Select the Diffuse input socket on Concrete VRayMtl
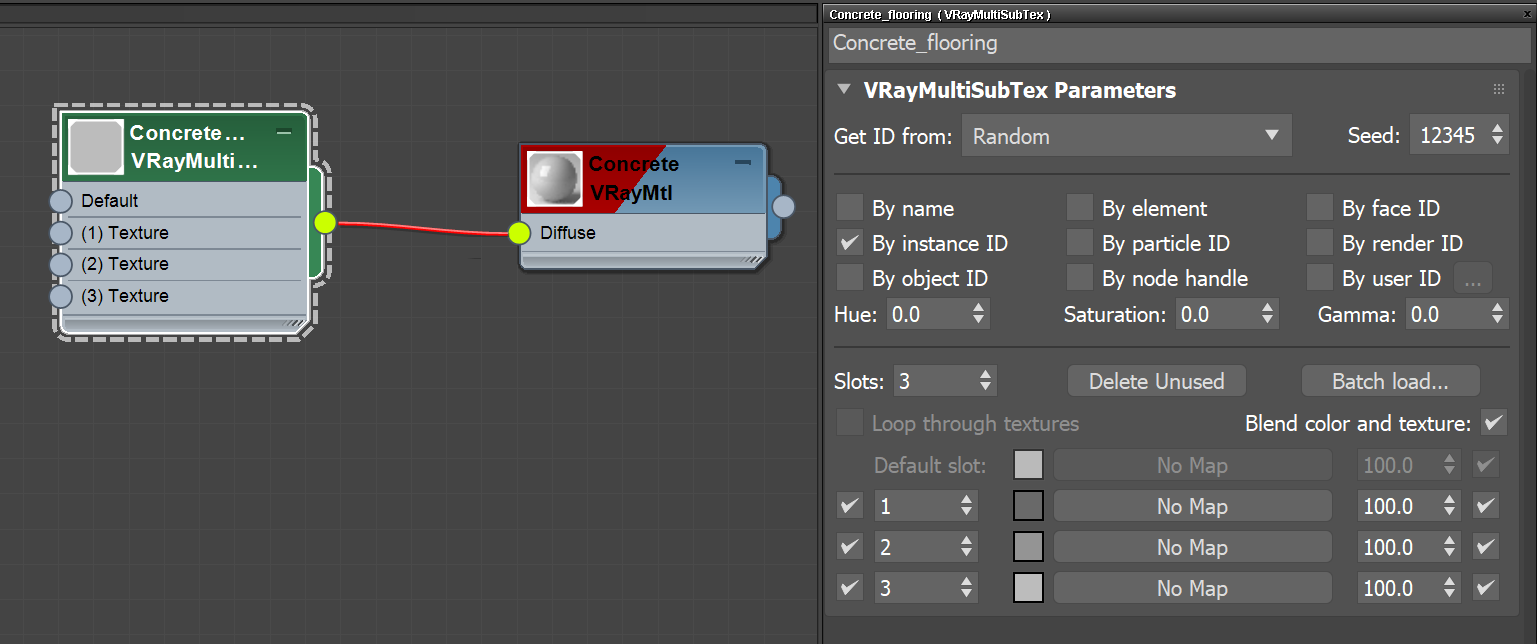1537x644 pixels. click(x=519, y=233)
